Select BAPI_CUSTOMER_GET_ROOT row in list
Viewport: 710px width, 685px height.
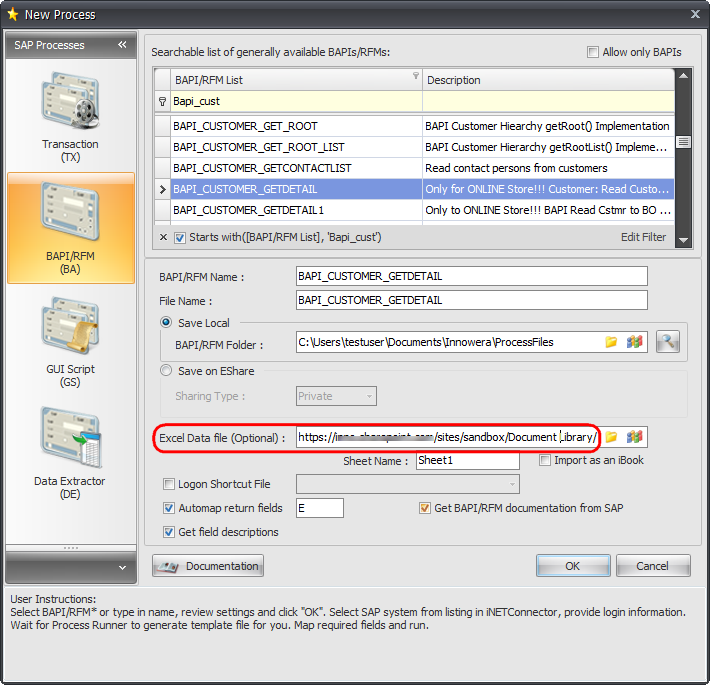pos(245,126)
